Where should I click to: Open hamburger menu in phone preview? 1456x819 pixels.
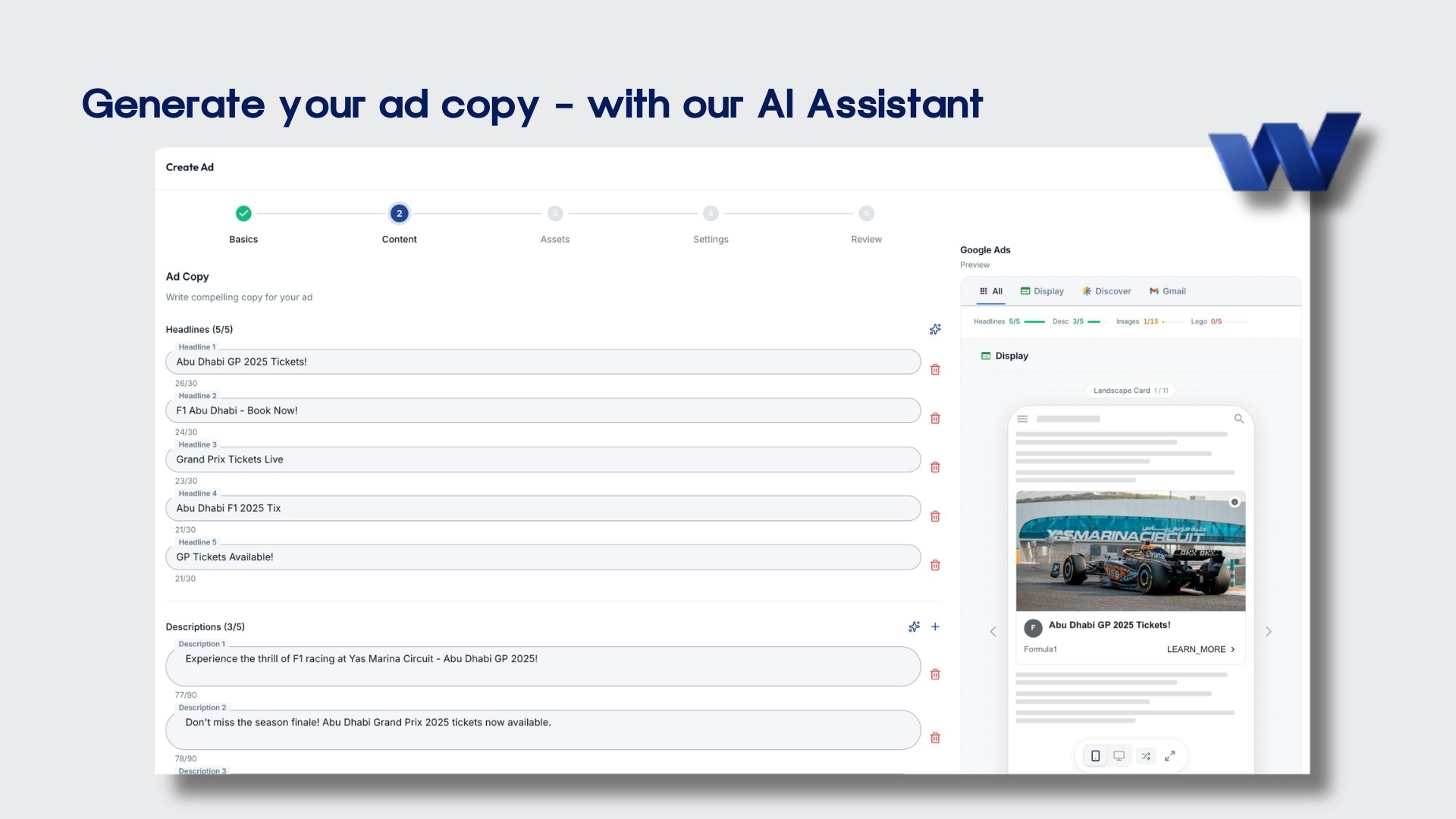point(1022,419)
